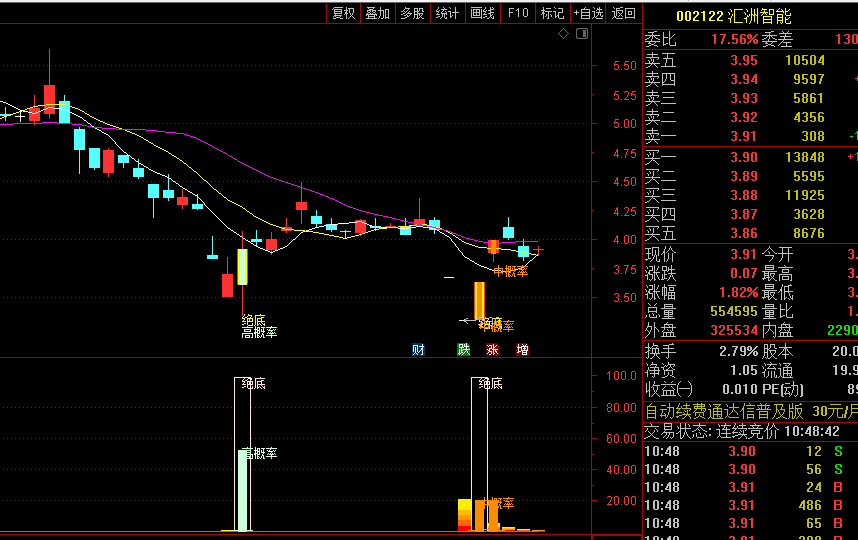
Task: Click the 财 financial info marker icon
Action: point(418,349)
